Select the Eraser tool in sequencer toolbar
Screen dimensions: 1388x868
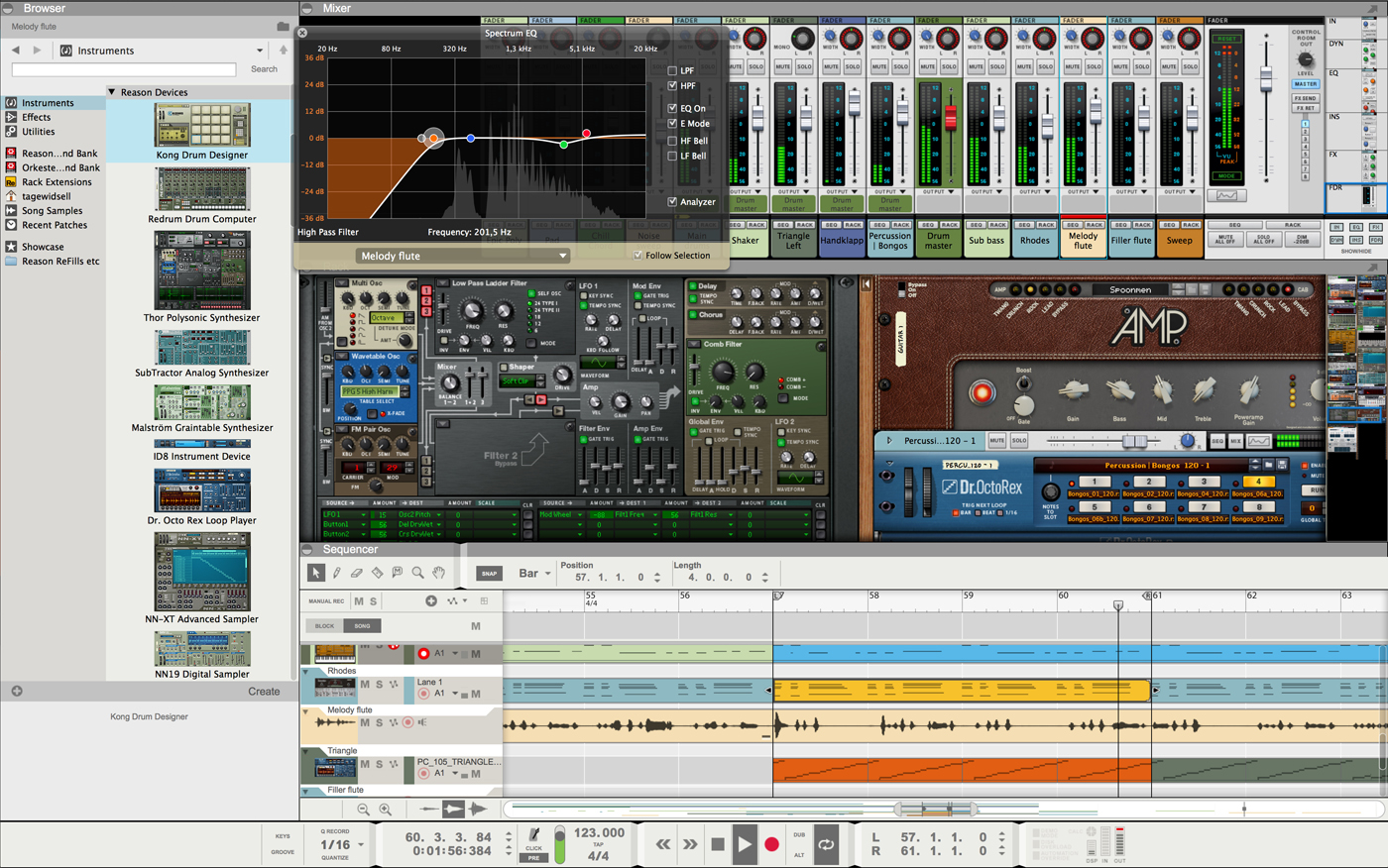pos(357,573)
